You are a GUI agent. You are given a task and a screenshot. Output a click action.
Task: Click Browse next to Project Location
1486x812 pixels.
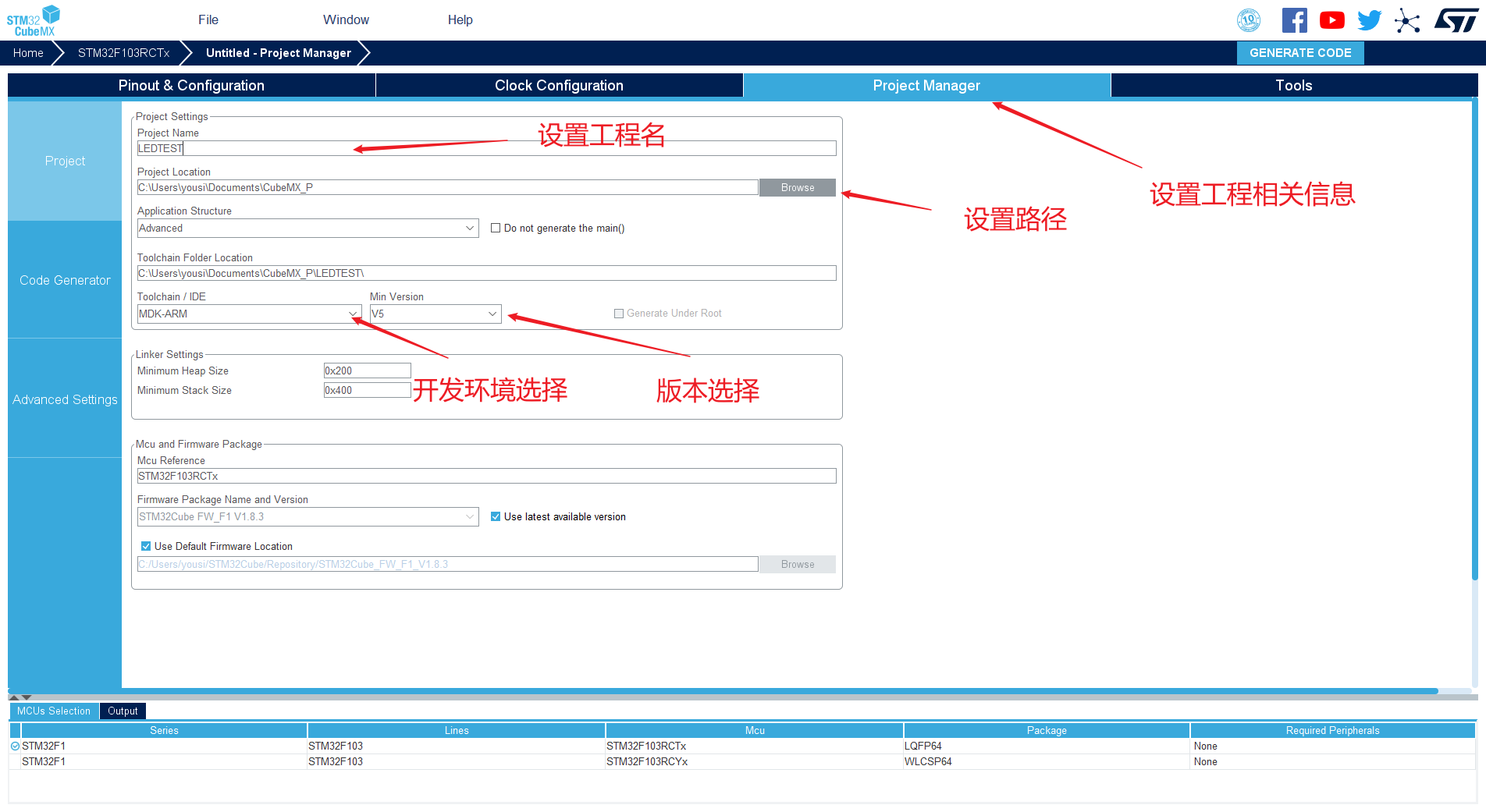(x=798, y=188)
